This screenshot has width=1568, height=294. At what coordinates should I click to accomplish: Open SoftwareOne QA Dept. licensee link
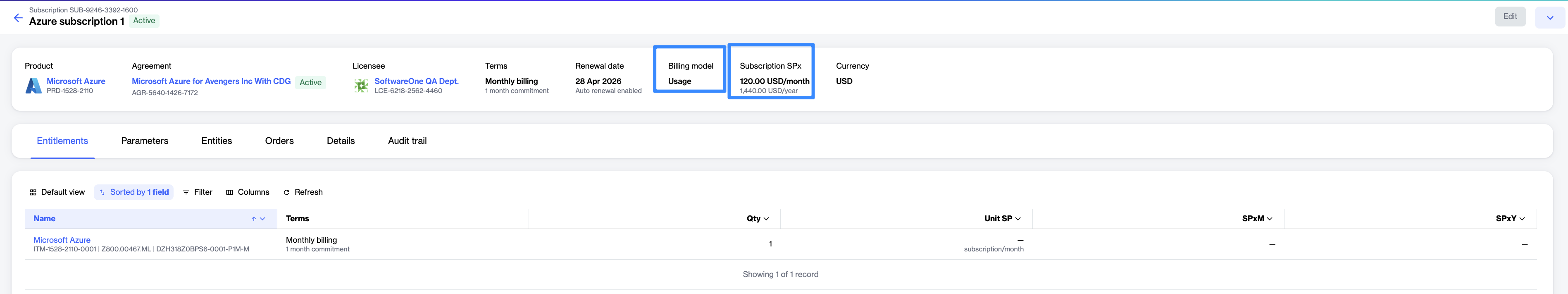tap(416, 81)
